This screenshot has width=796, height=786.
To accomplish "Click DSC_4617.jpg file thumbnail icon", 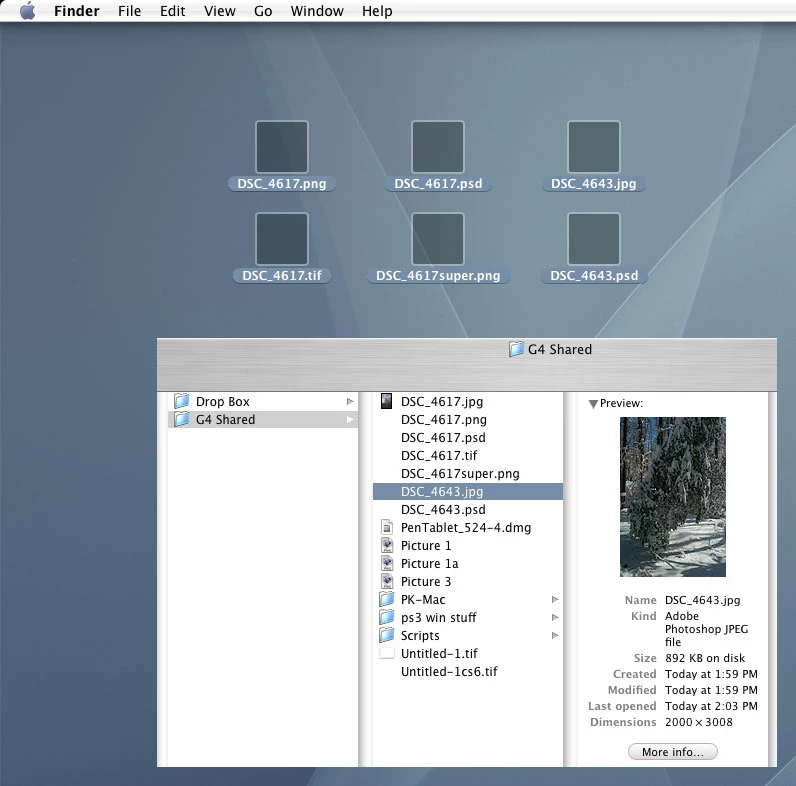I will pos(386,401).
